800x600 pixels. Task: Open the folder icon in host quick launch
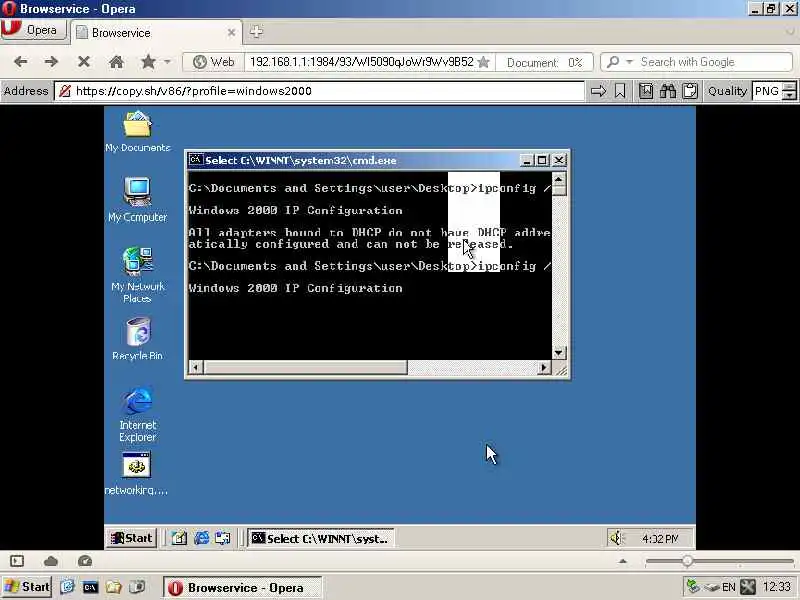(x=113, y=587)
